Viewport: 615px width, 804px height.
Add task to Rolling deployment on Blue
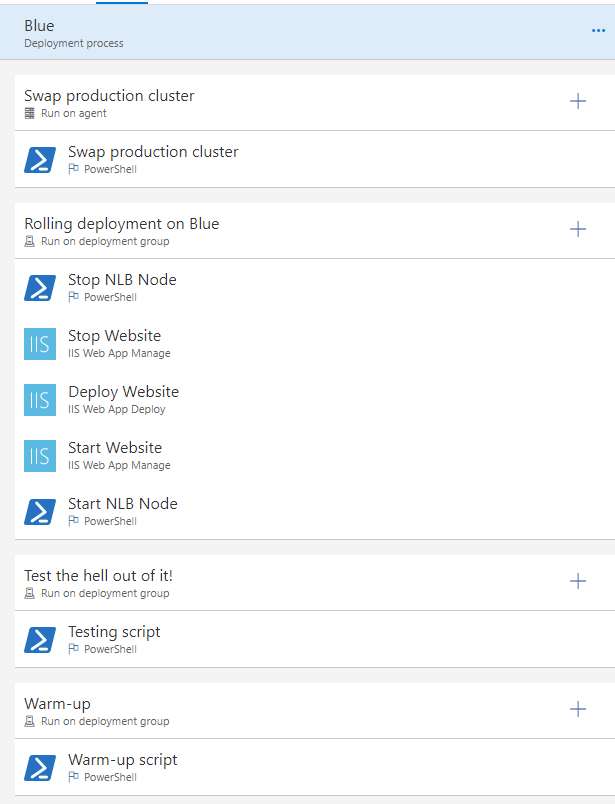[578, 229]
